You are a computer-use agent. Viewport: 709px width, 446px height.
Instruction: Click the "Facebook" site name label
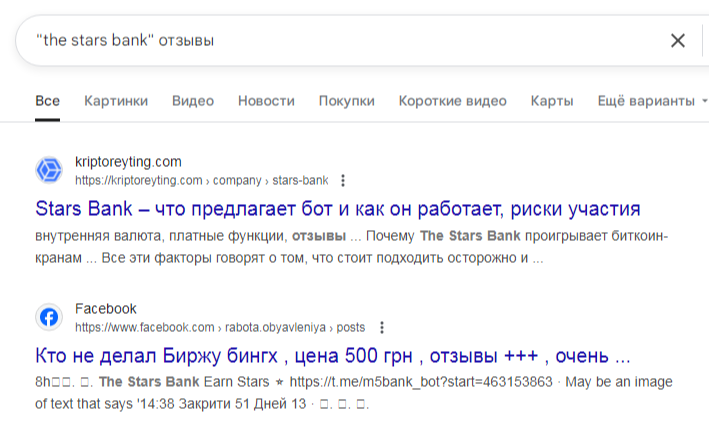(x=106, y=309)
